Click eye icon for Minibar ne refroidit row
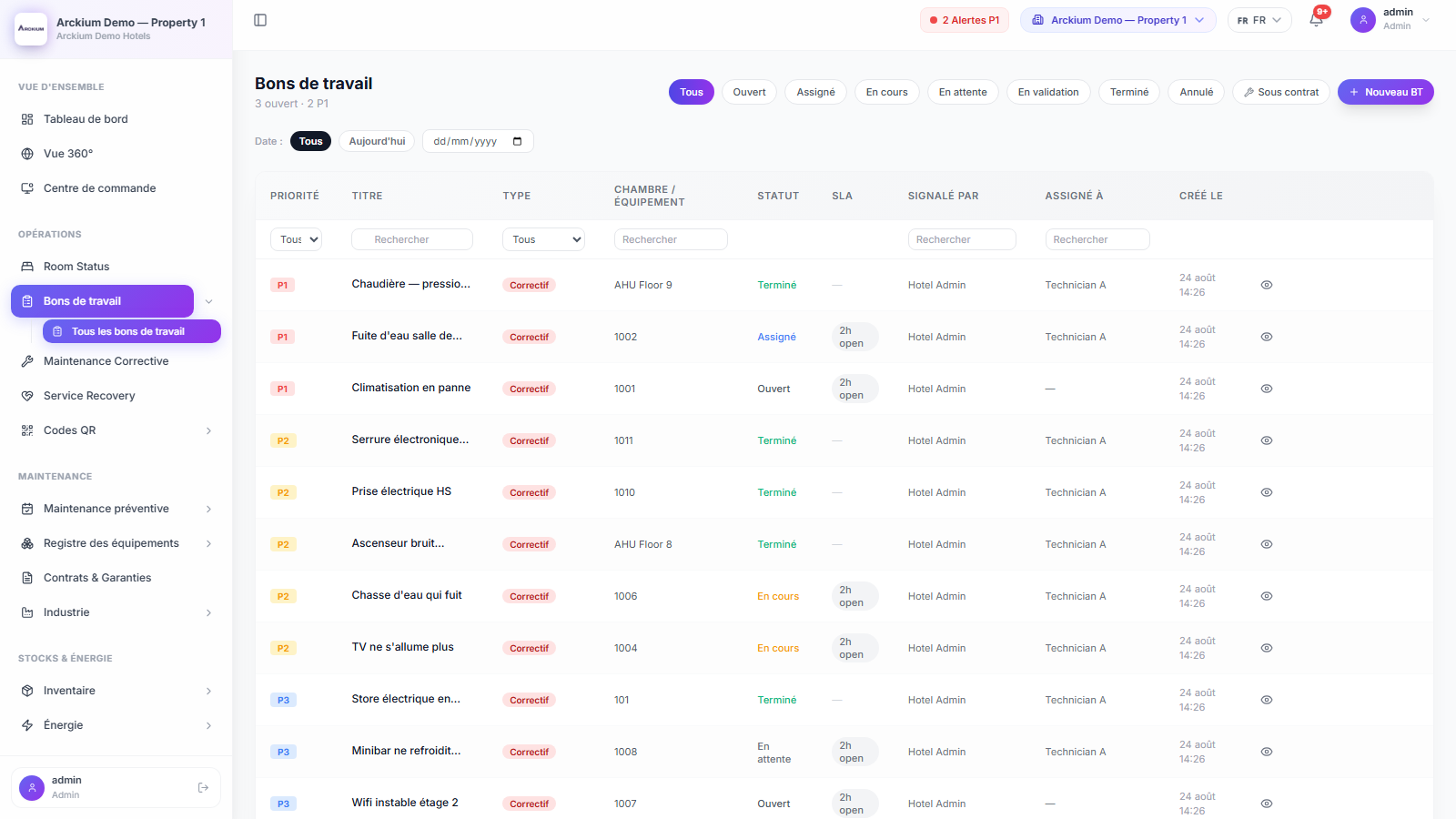The height and width of the screenshot is (819, 1456). click(1267, 752)
